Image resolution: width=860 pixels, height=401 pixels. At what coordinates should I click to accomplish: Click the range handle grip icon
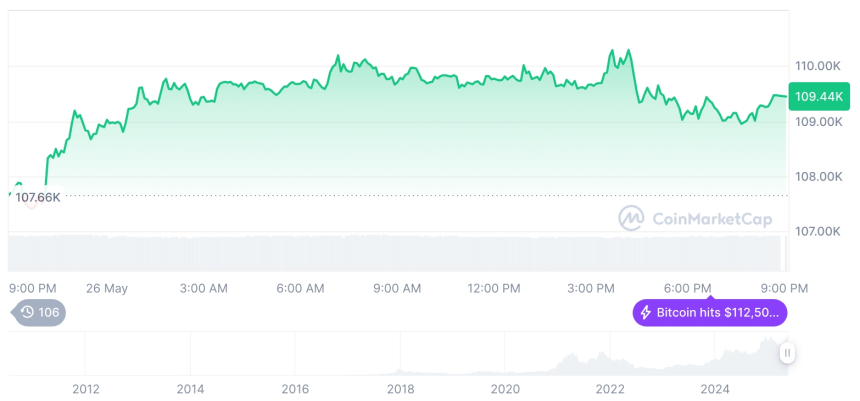coord(787,353)
